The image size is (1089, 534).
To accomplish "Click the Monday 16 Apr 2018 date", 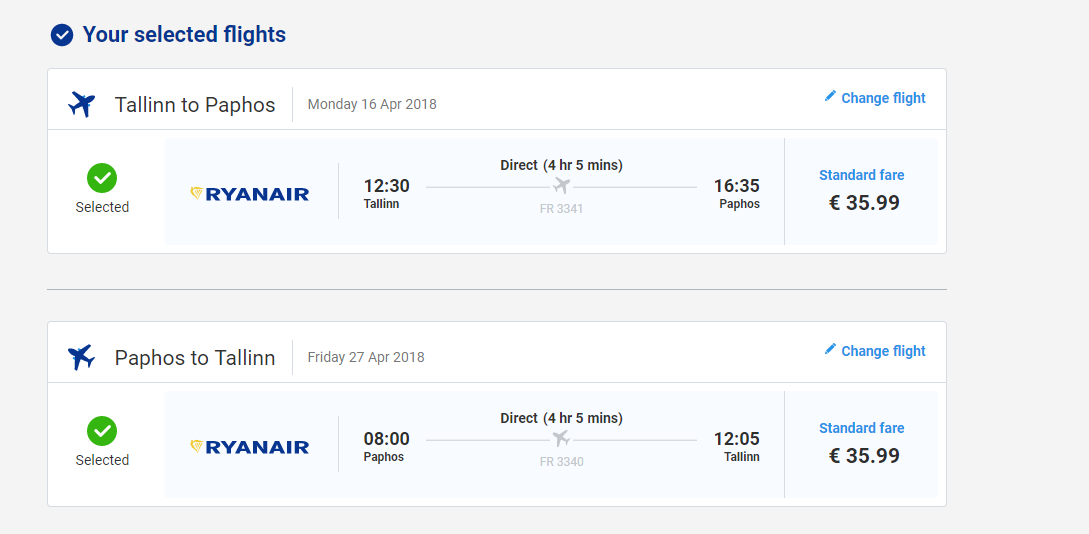I will [x=372, y=105].
